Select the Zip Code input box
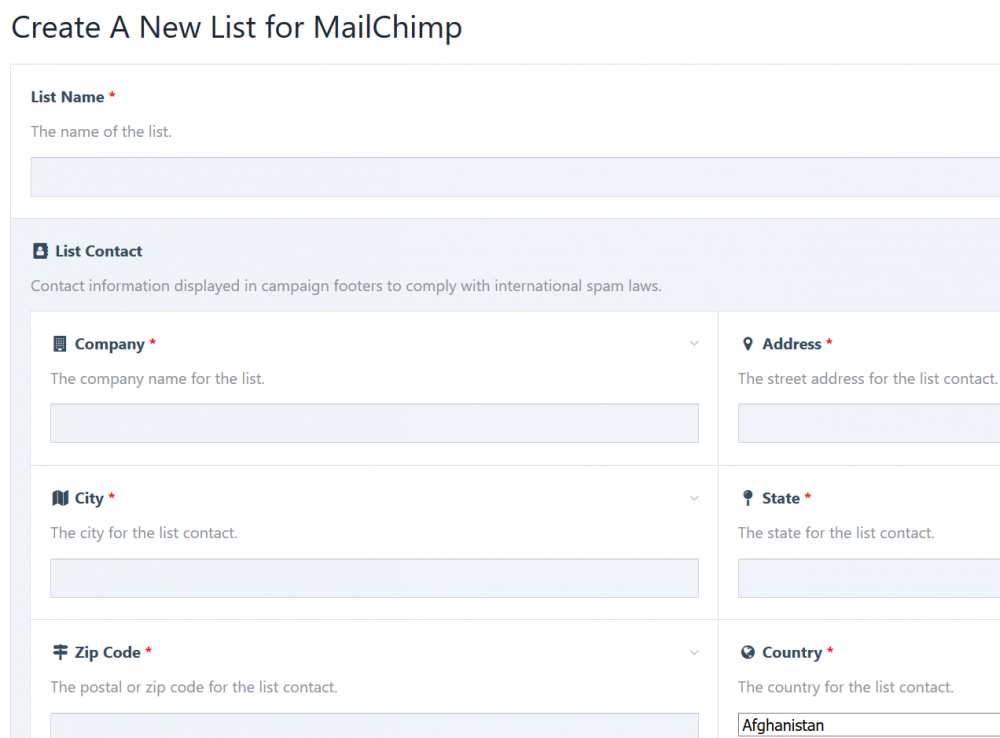 [x=374, y=726]
